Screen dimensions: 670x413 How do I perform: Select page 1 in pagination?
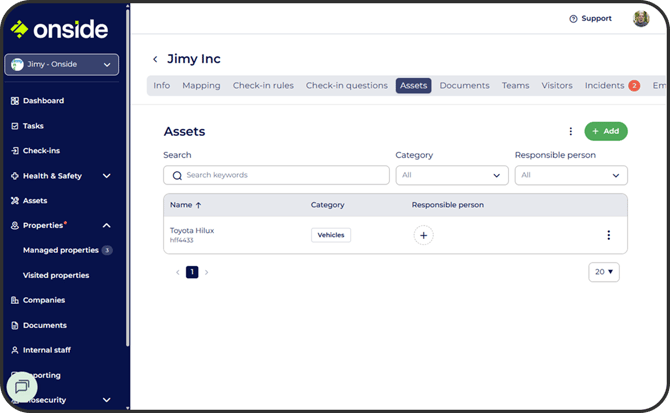click(192, 272)
